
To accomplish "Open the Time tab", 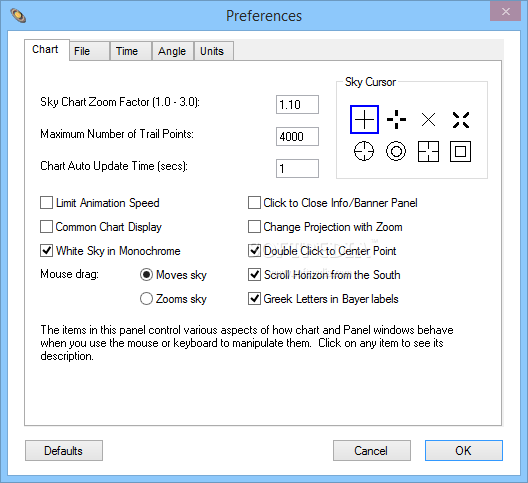I will (x=131, y=51).
